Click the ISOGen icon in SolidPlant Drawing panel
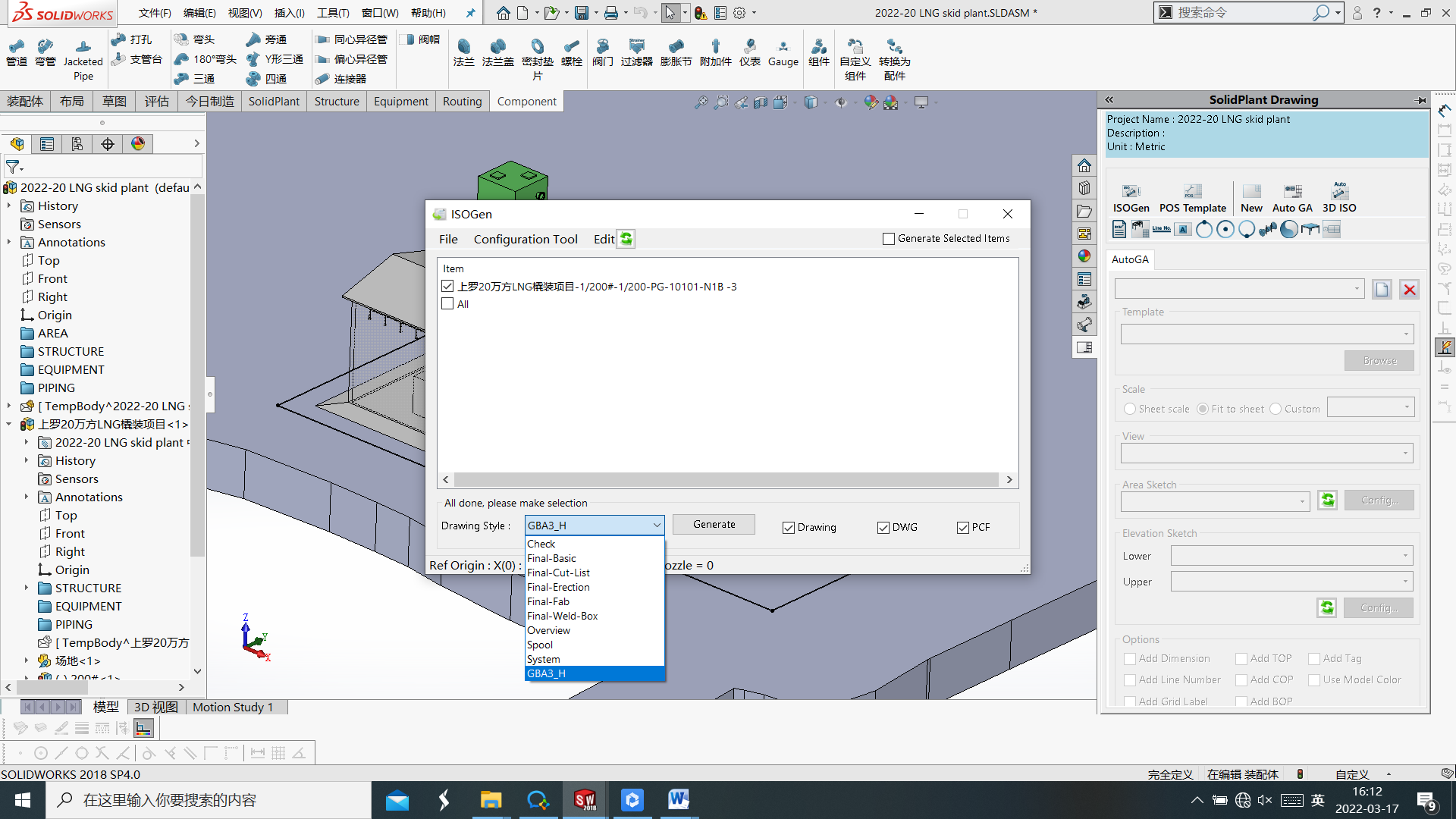Screen dimensions: 1456x819 pos(1131,198)
